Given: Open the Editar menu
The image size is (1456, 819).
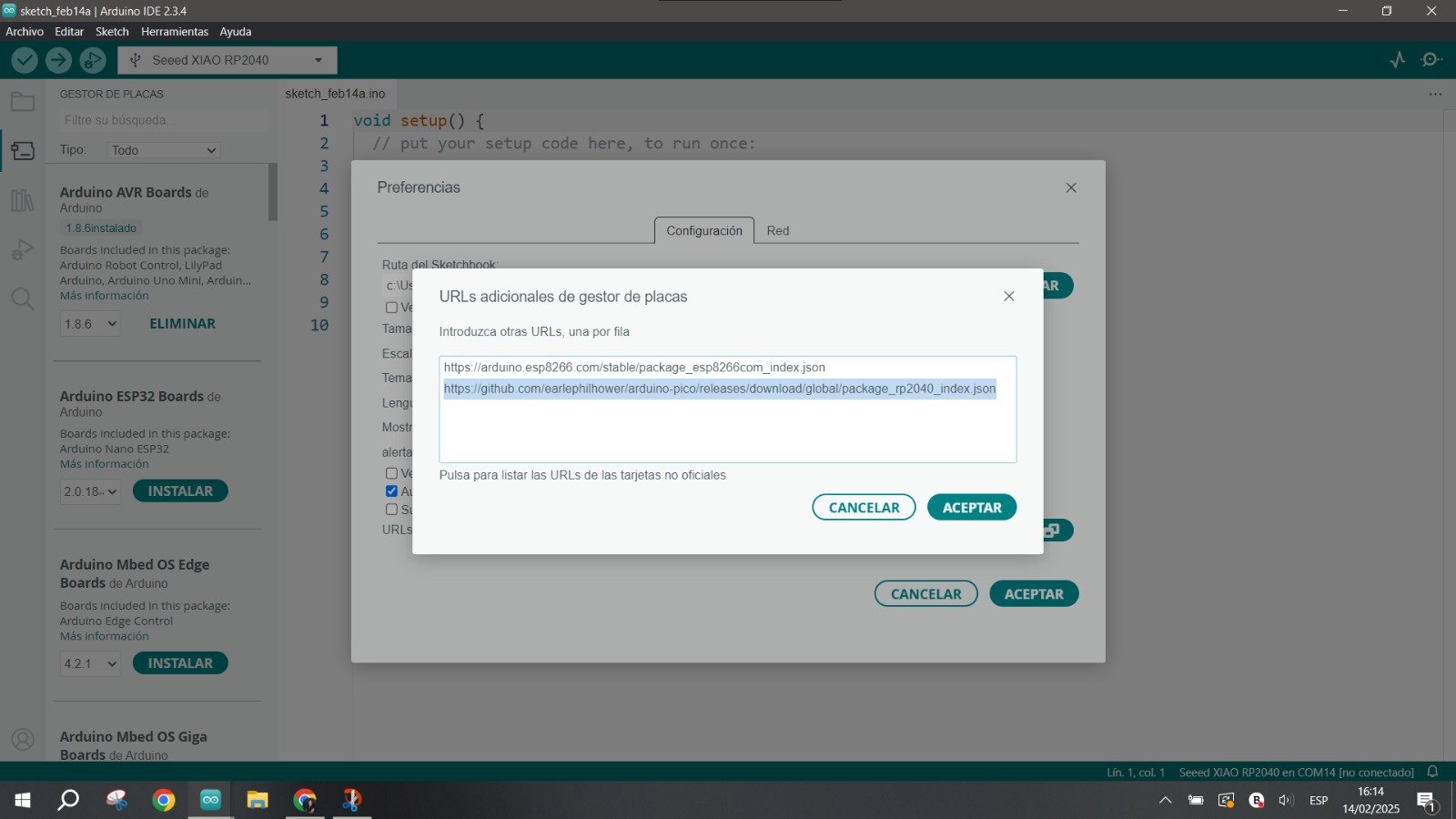Looking at the screenshot, I should (69, 32).
